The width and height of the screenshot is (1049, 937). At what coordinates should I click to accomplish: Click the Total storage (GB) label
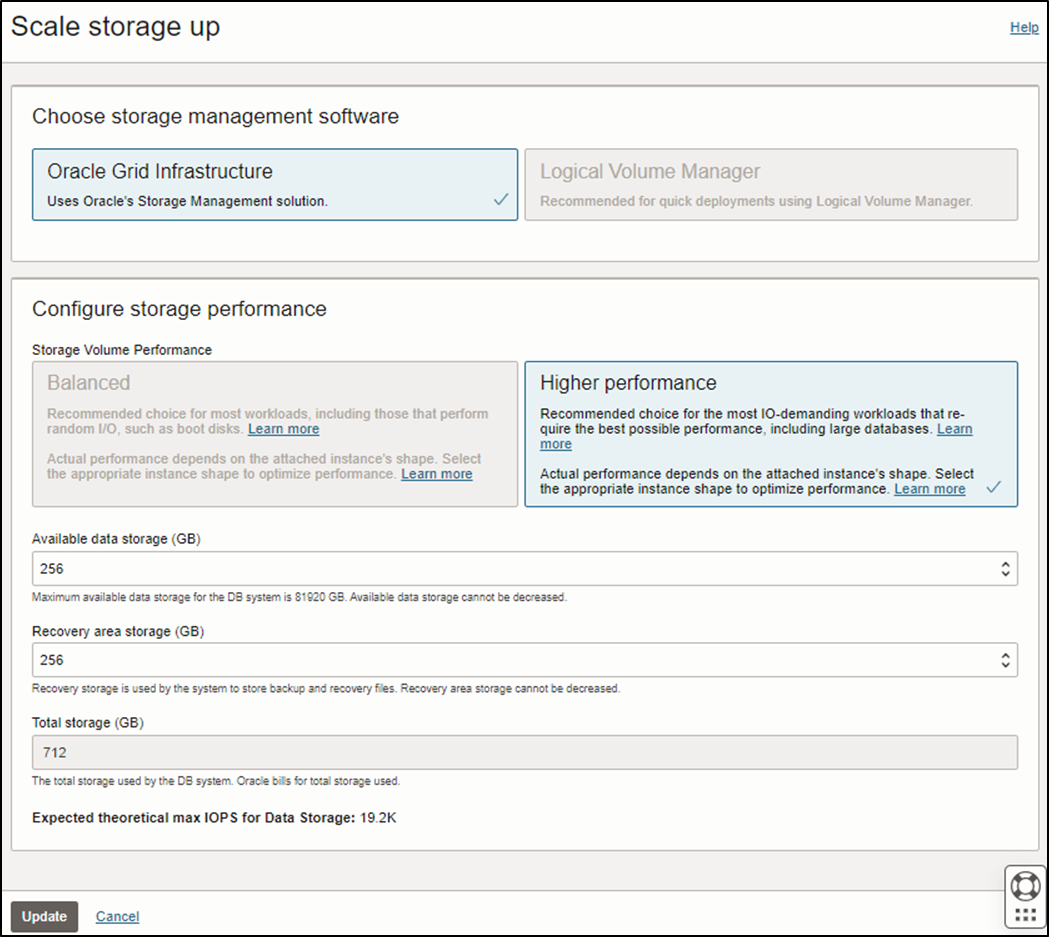point(88,722)
